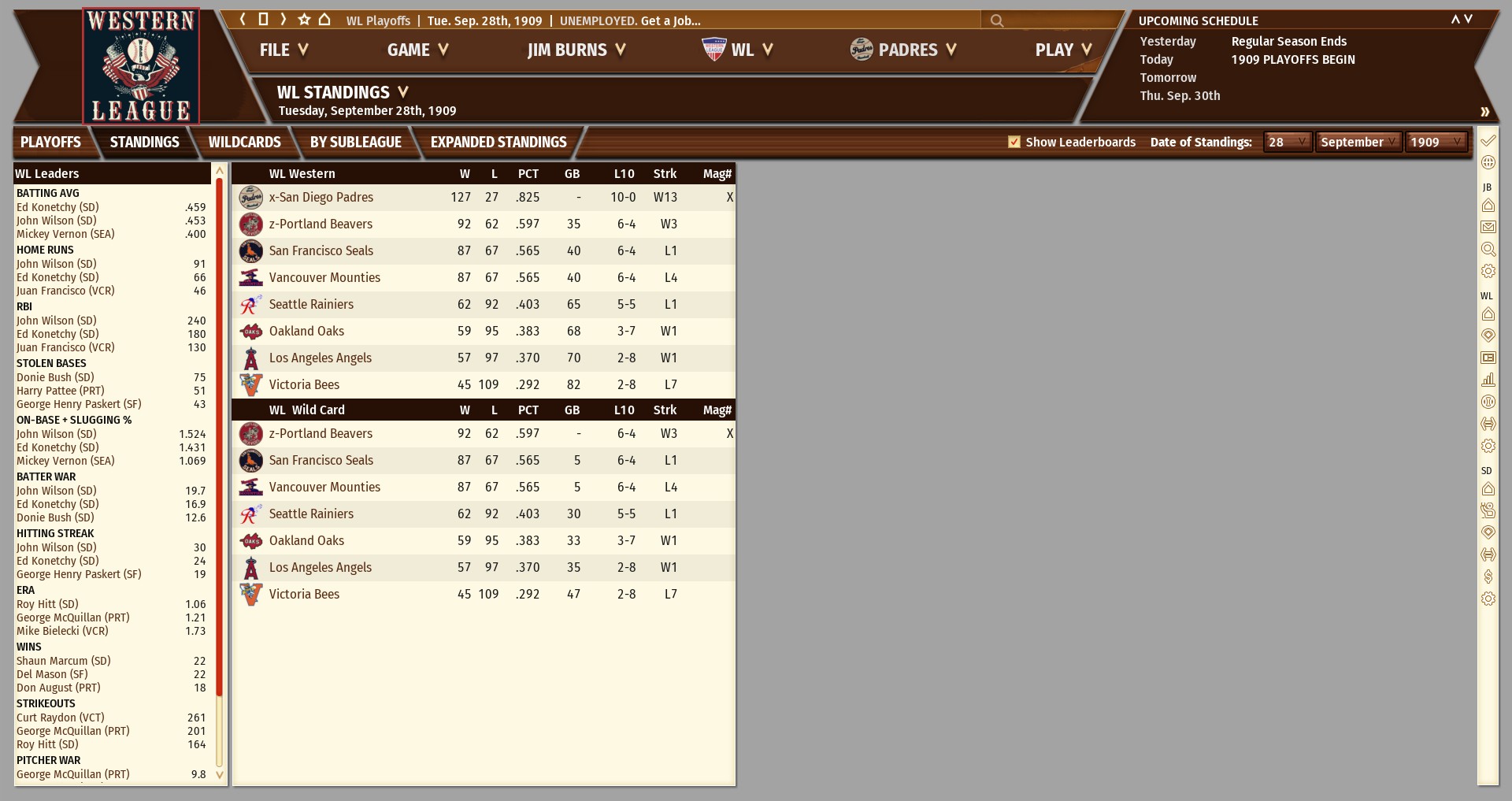Image resolution: width=1512 pixels, height=801 pixels.
Task: Open the home screen icon in top bar
Action: pyautogui.click(x=324, y=20)
